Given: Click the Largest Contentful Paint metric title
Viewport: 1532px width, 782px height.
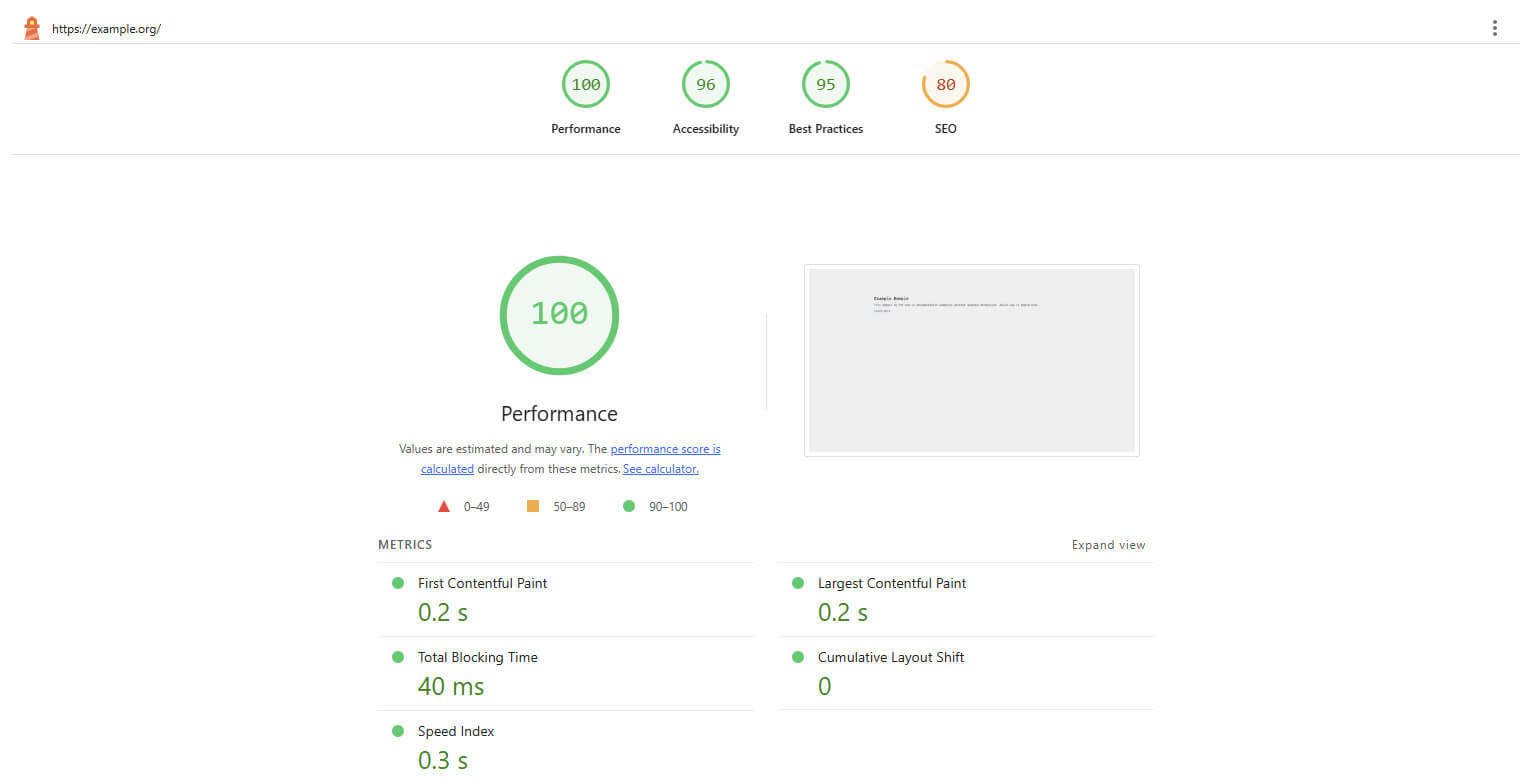Looking at the screenshot, I should 892,583.
